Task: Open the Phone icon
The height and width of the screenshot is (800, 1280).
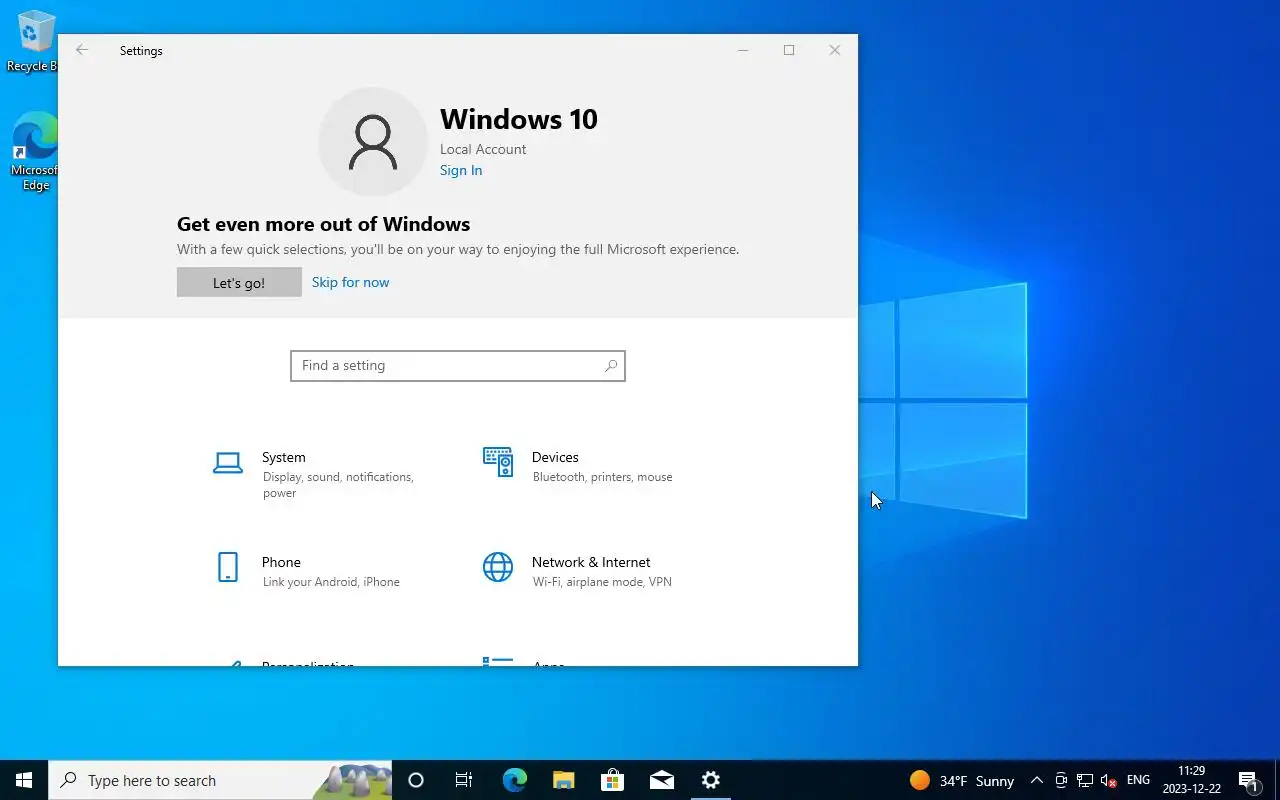Action: click(228, 567)
